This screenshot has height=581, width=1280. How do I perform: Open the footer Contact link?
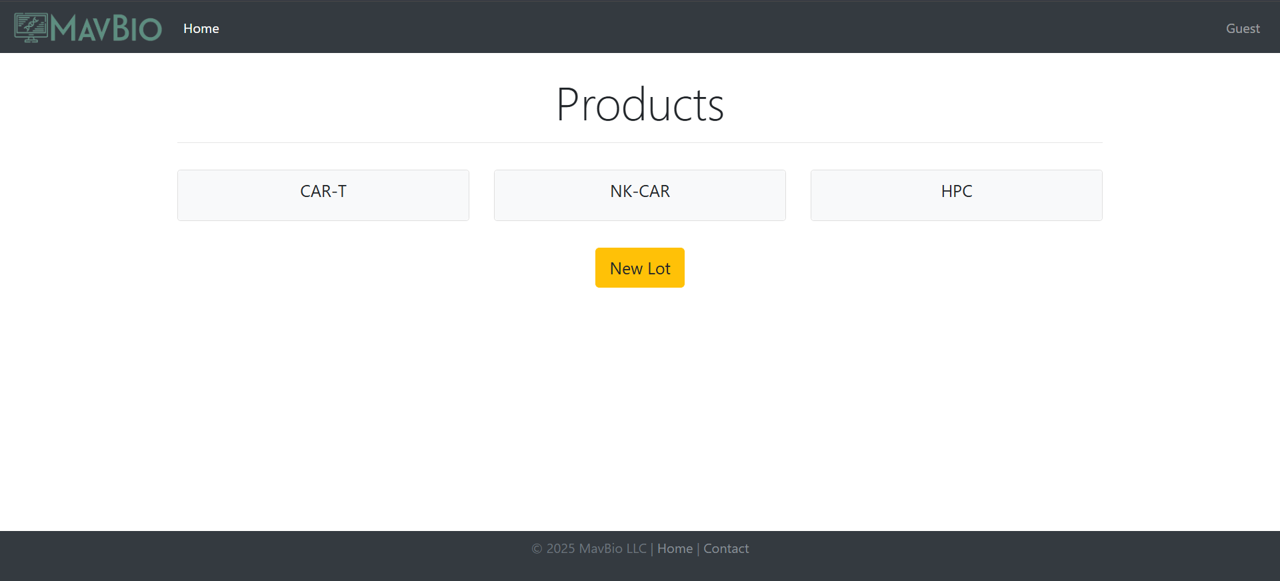726,549
